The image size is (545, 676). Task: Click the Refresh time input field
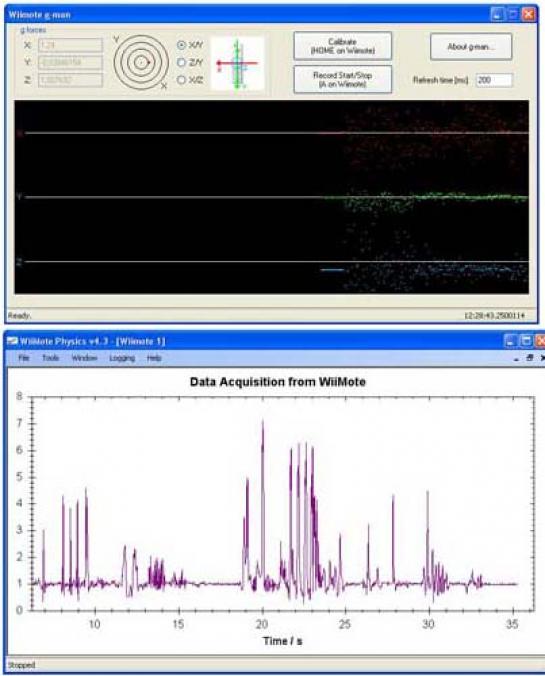point(494,80)
